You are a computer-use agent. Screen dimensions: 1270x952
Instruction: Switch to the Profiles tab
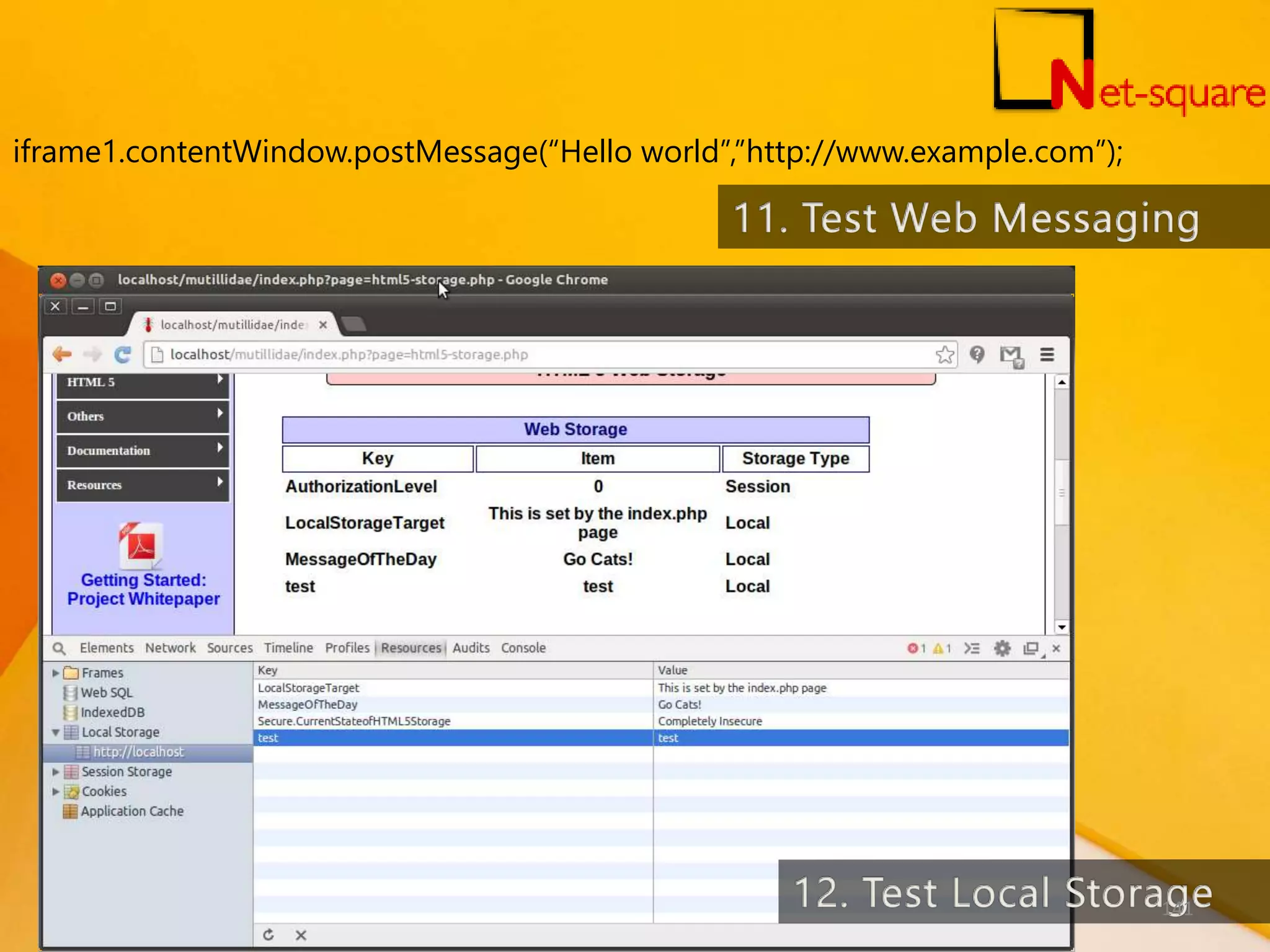tap(347, 648)
